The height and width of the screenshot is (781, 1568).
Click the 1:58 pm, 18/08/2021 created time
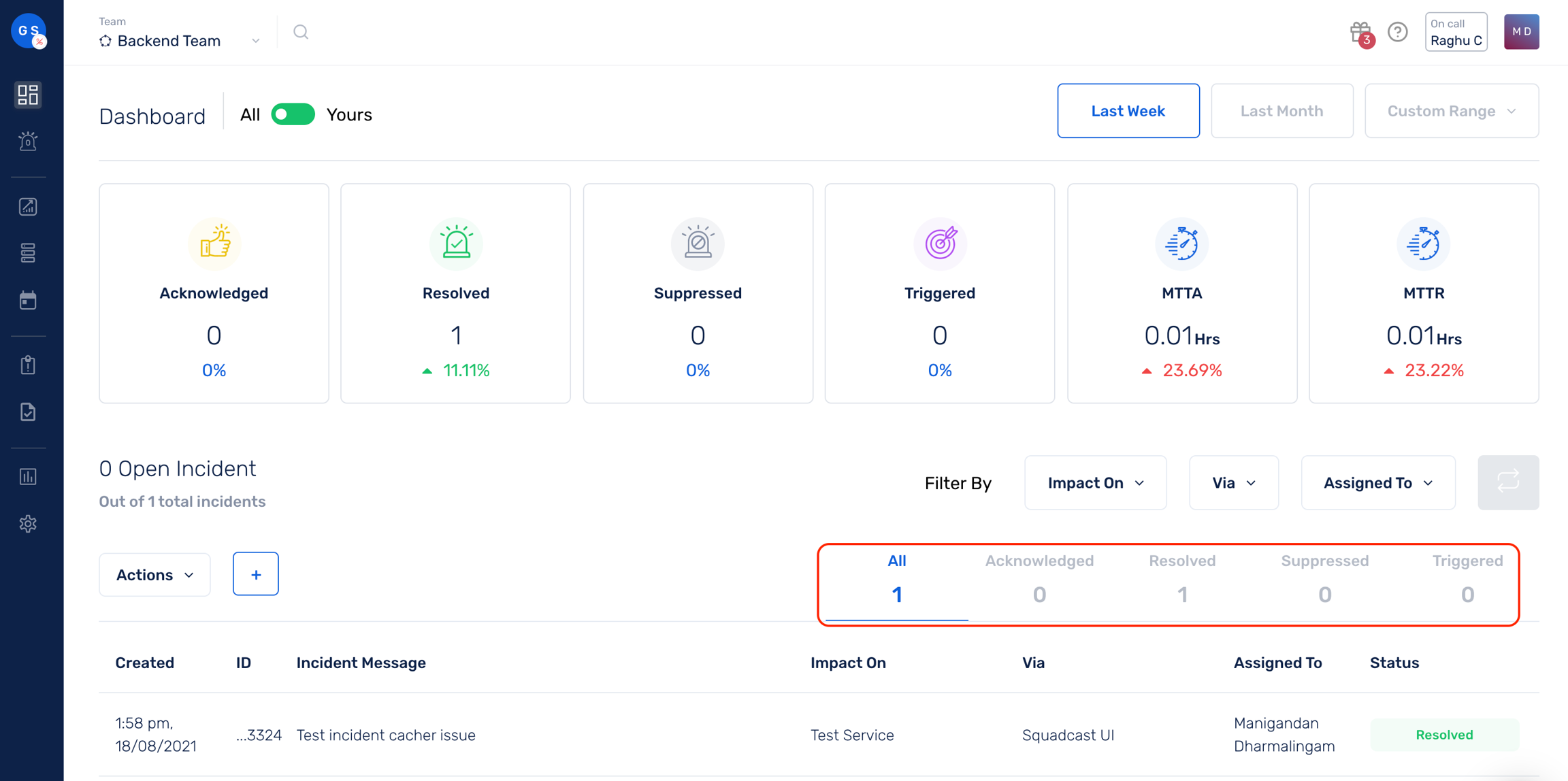(156, 735)
